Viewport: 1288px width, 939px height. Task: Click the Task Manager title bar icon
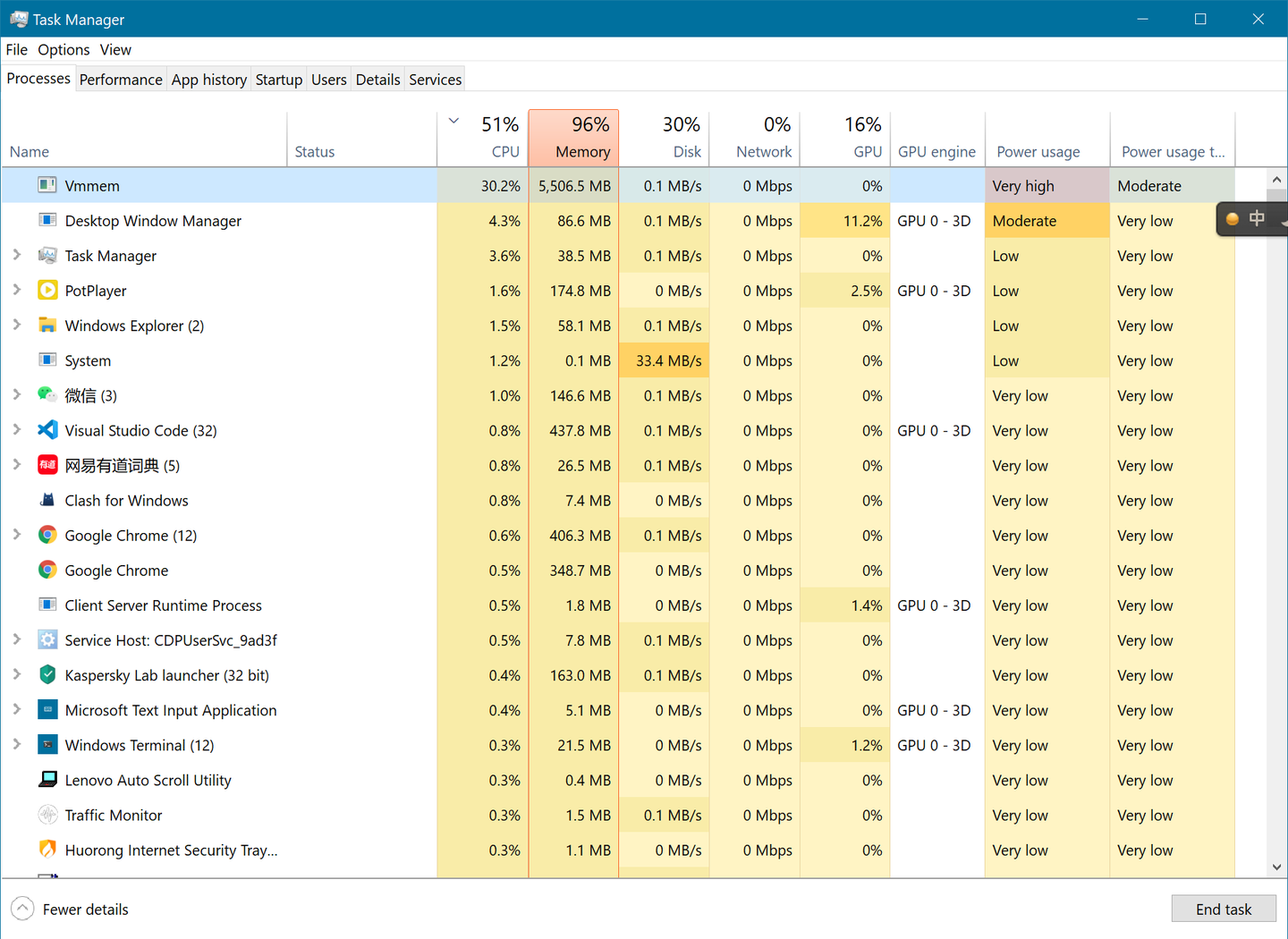(19, 19)
